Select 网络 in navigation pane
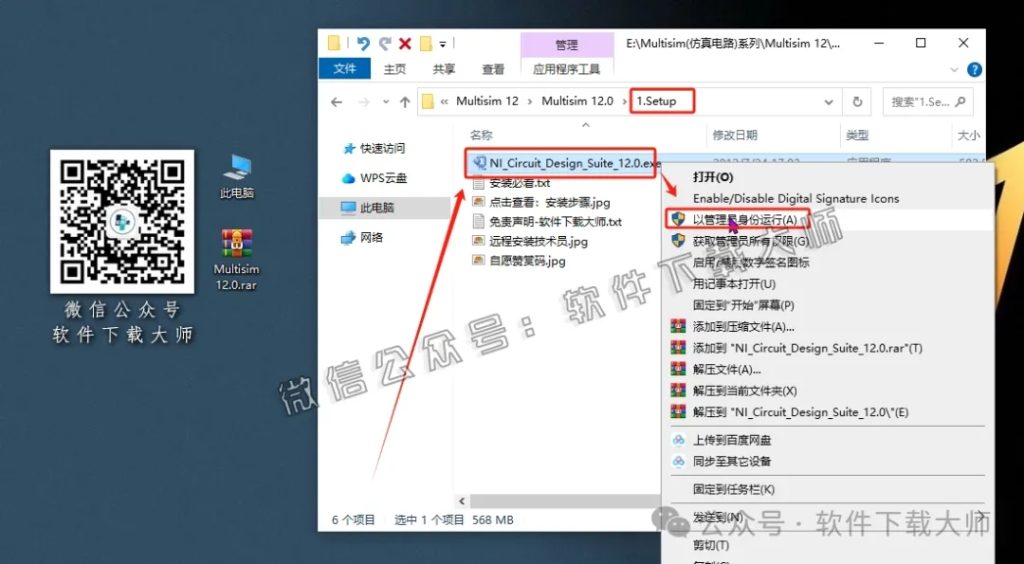Screen dimensions: 1024x564 [362, 238]
